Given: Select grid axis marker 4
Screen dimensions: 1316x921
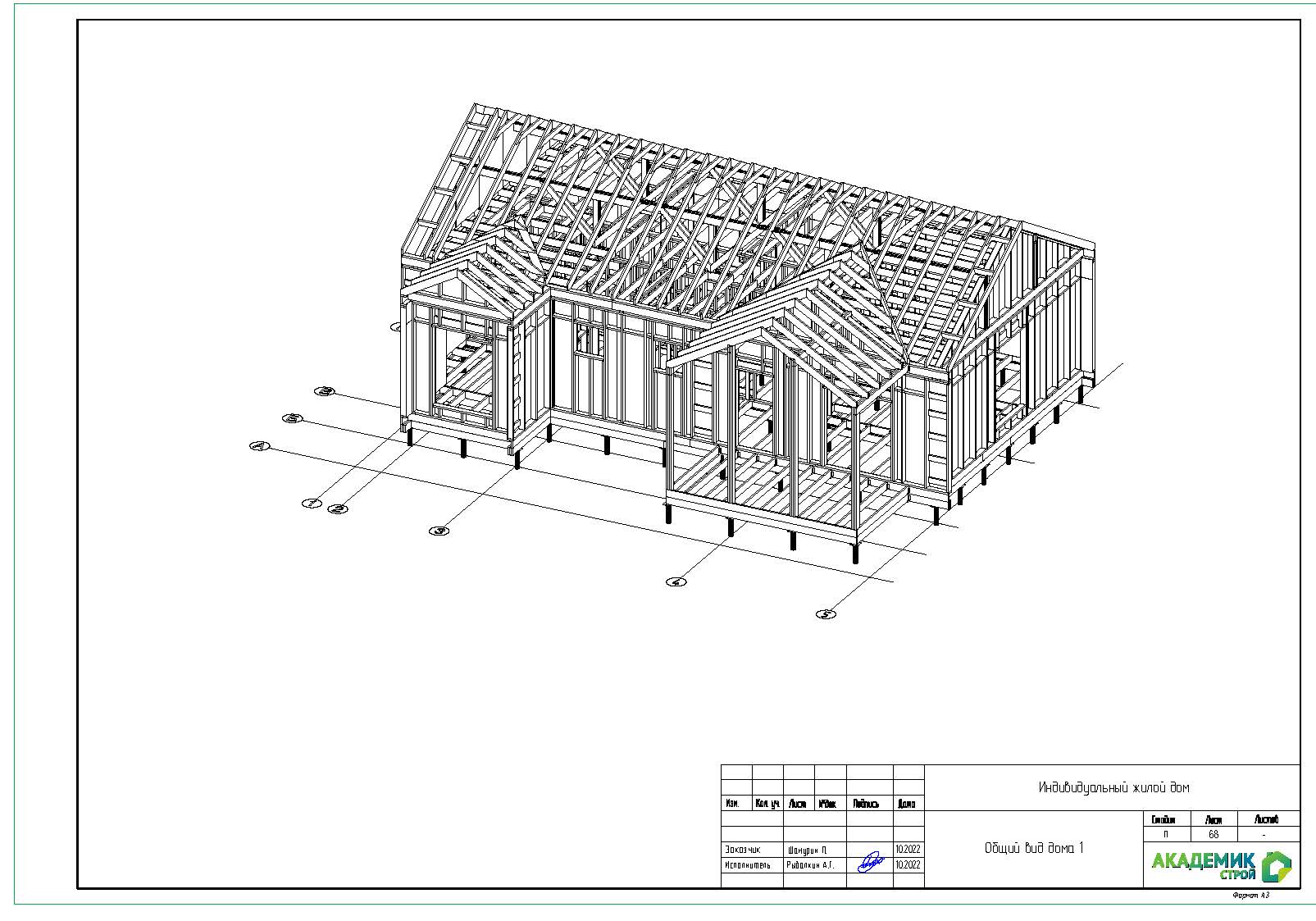Looking at the screenshot, I should [x=676, y=582].
